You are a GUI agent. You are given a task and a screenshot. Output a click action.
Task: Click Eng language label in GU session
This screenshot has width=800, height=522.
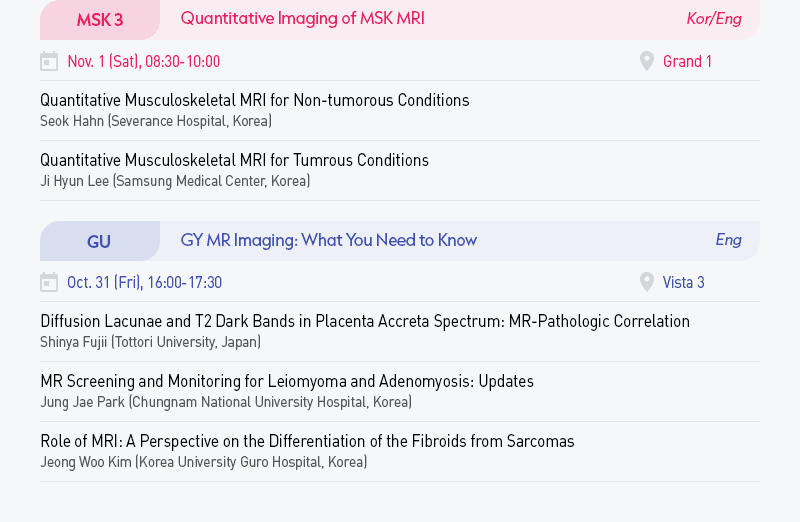(728, 239)
